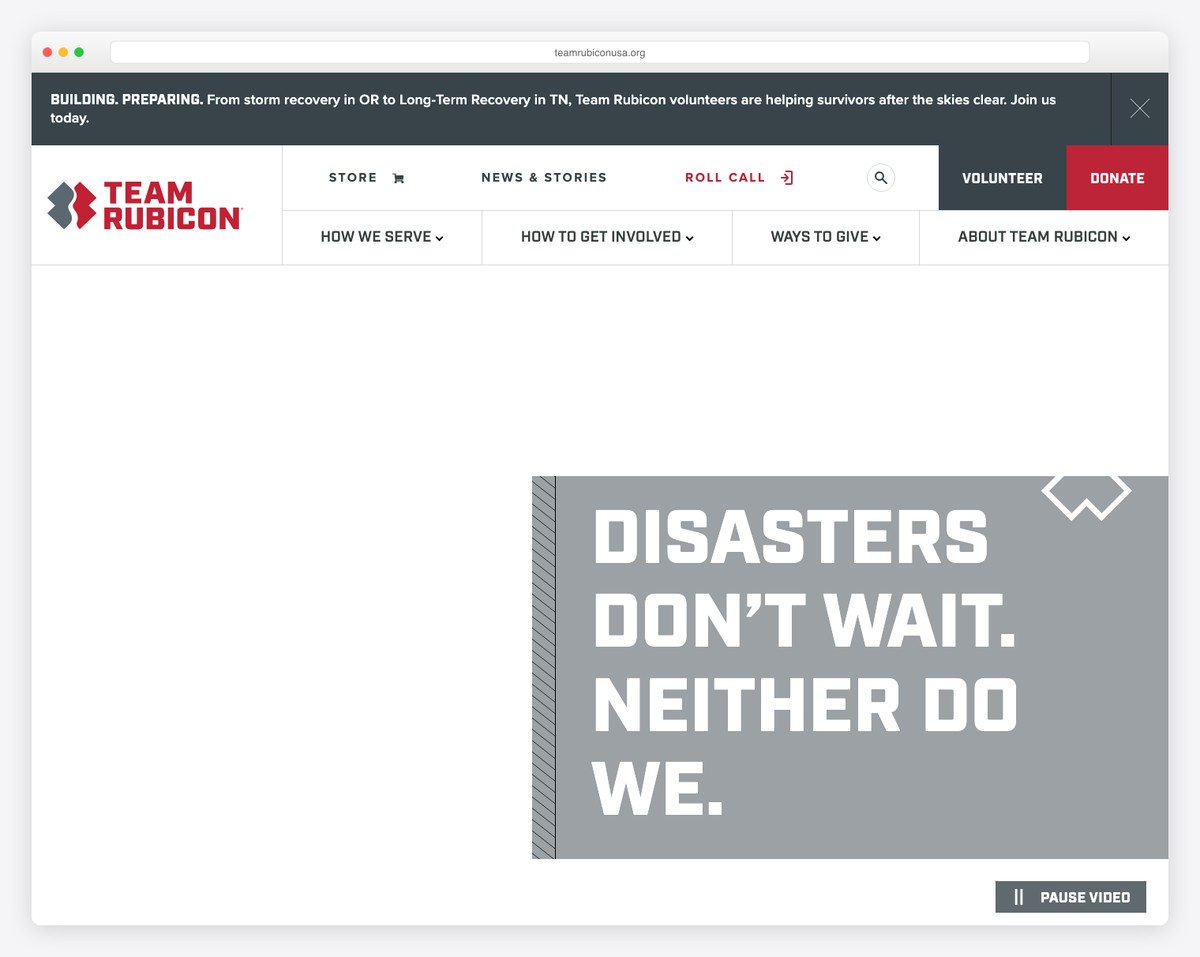Screen dimensions: 1200x957
Task: Click the red Donate button
Action: tap(1117, 177)
